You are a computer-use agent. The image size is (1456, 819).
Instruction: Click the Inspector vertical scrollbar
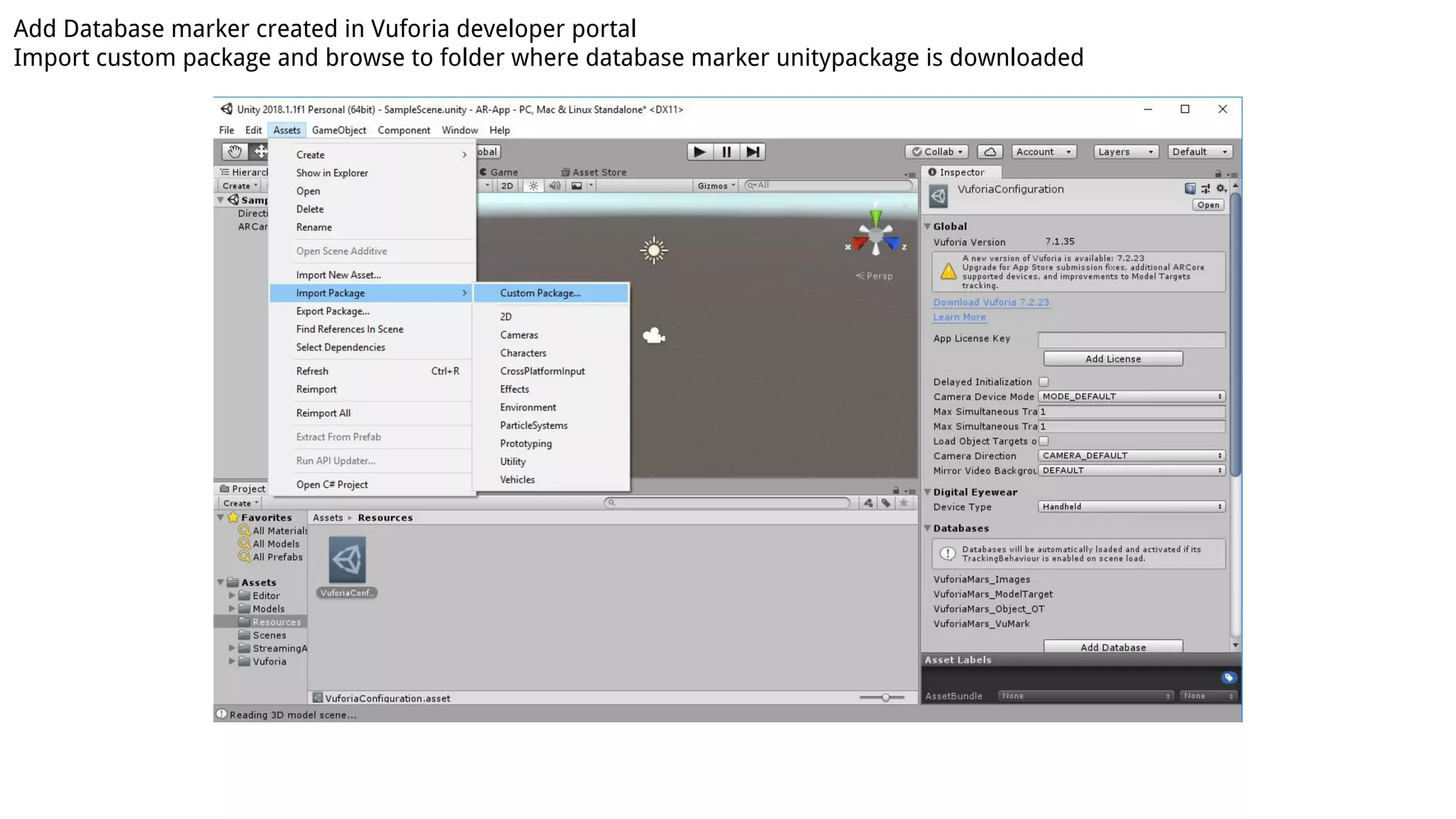click(1236, 334)
